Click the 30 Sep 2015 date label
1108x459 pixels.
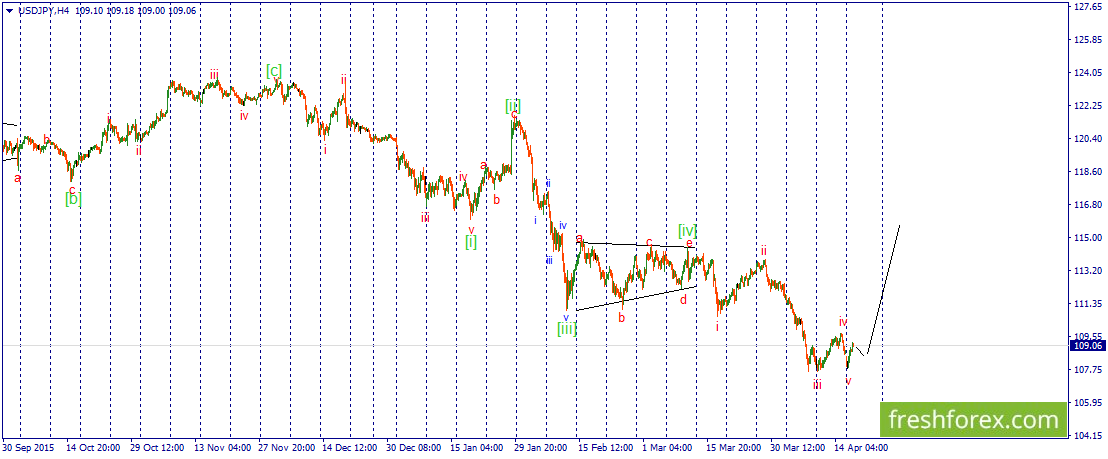pyautogui.click(x=28, y=448)
